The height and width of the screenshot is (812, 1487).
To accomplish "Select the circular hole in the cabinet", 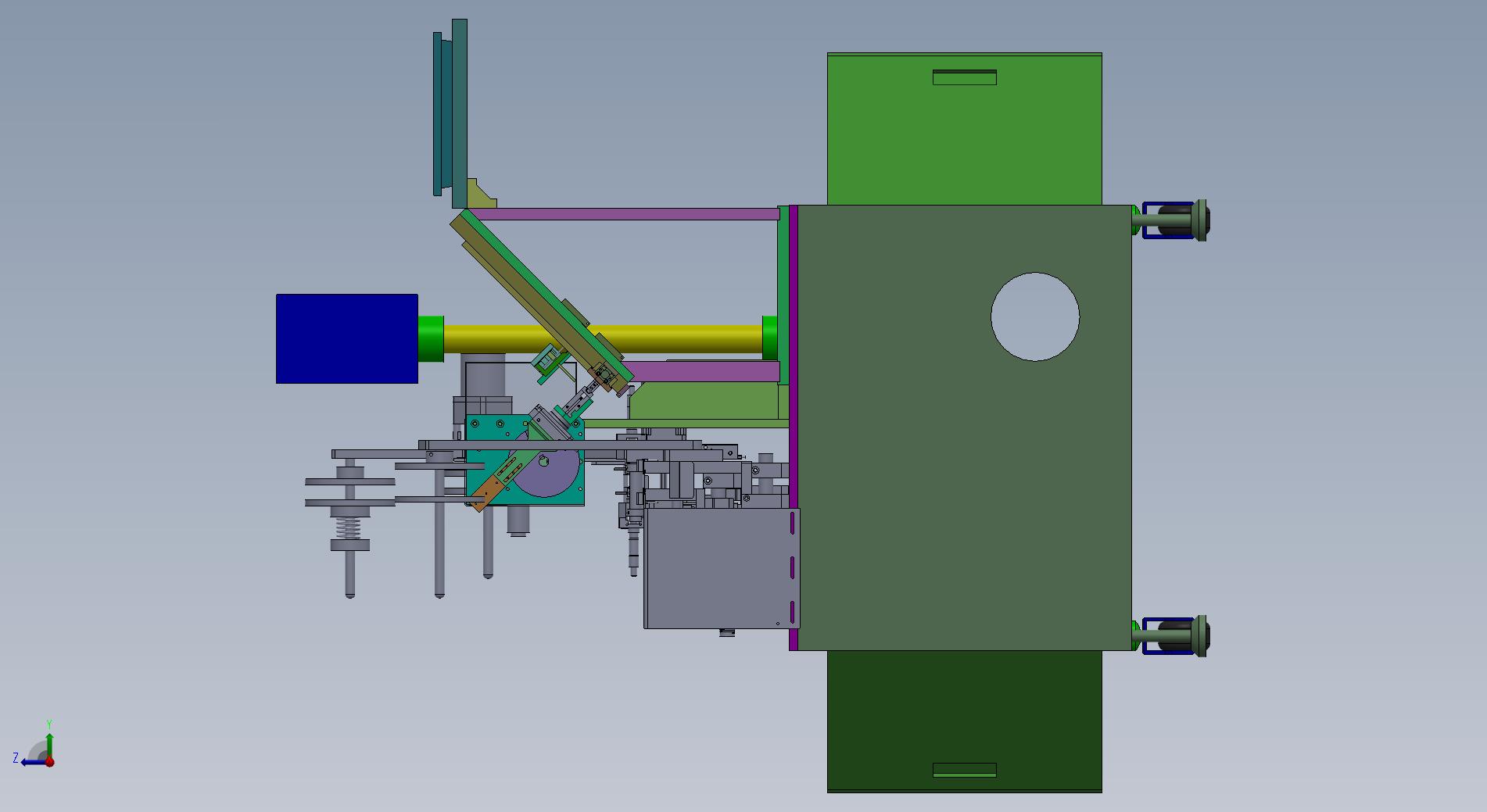I will tap(1035, 317).
